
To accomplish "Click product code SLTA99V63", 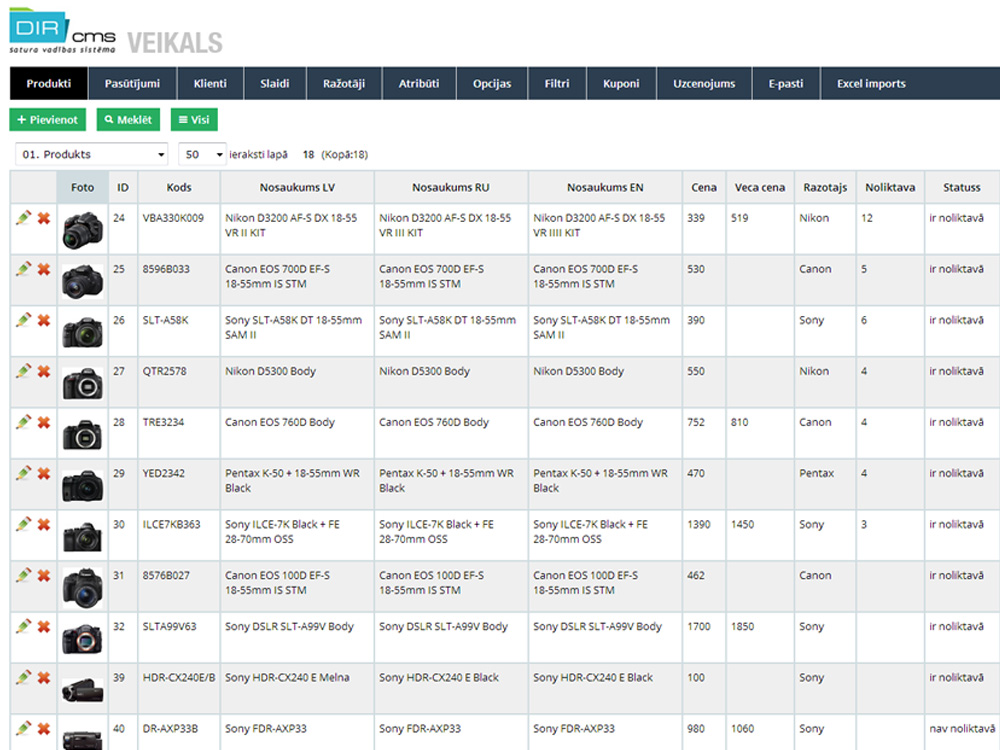I will tap(170, 626).
